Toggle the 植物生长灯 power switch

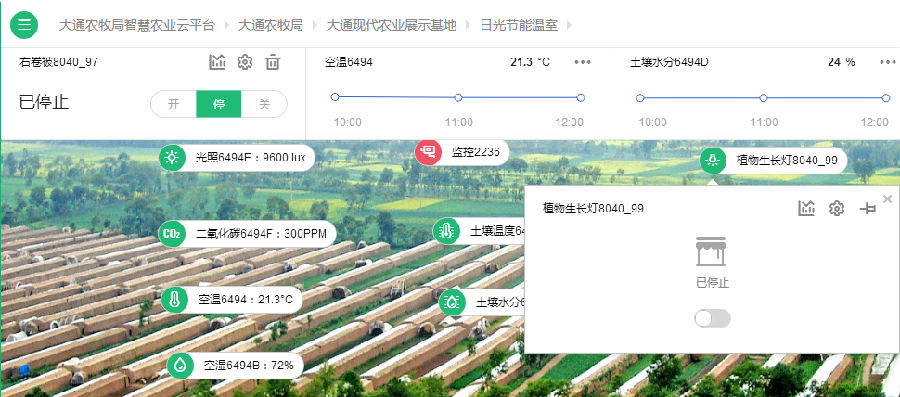tap(712, 318)
